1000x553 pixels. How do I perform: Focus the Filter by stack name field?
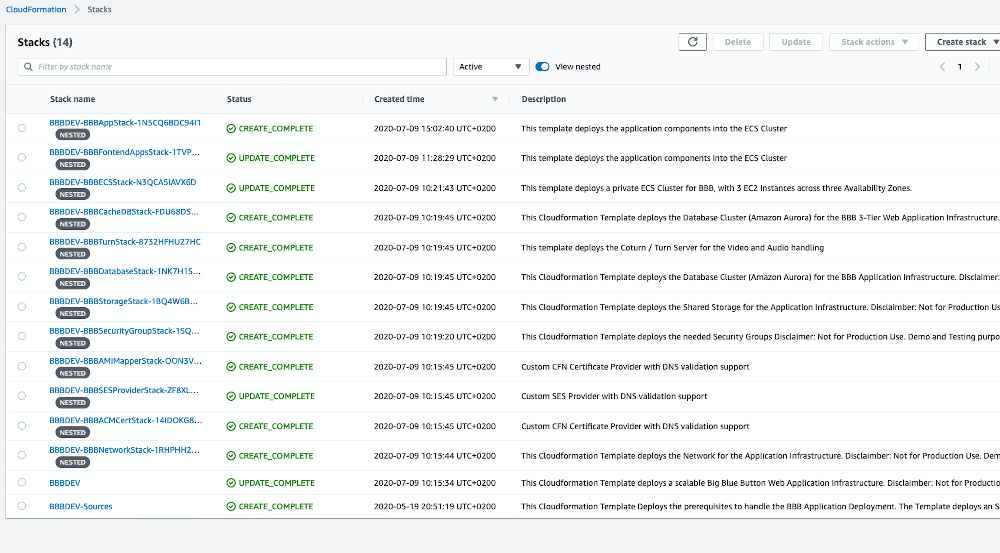pos(232,66)
